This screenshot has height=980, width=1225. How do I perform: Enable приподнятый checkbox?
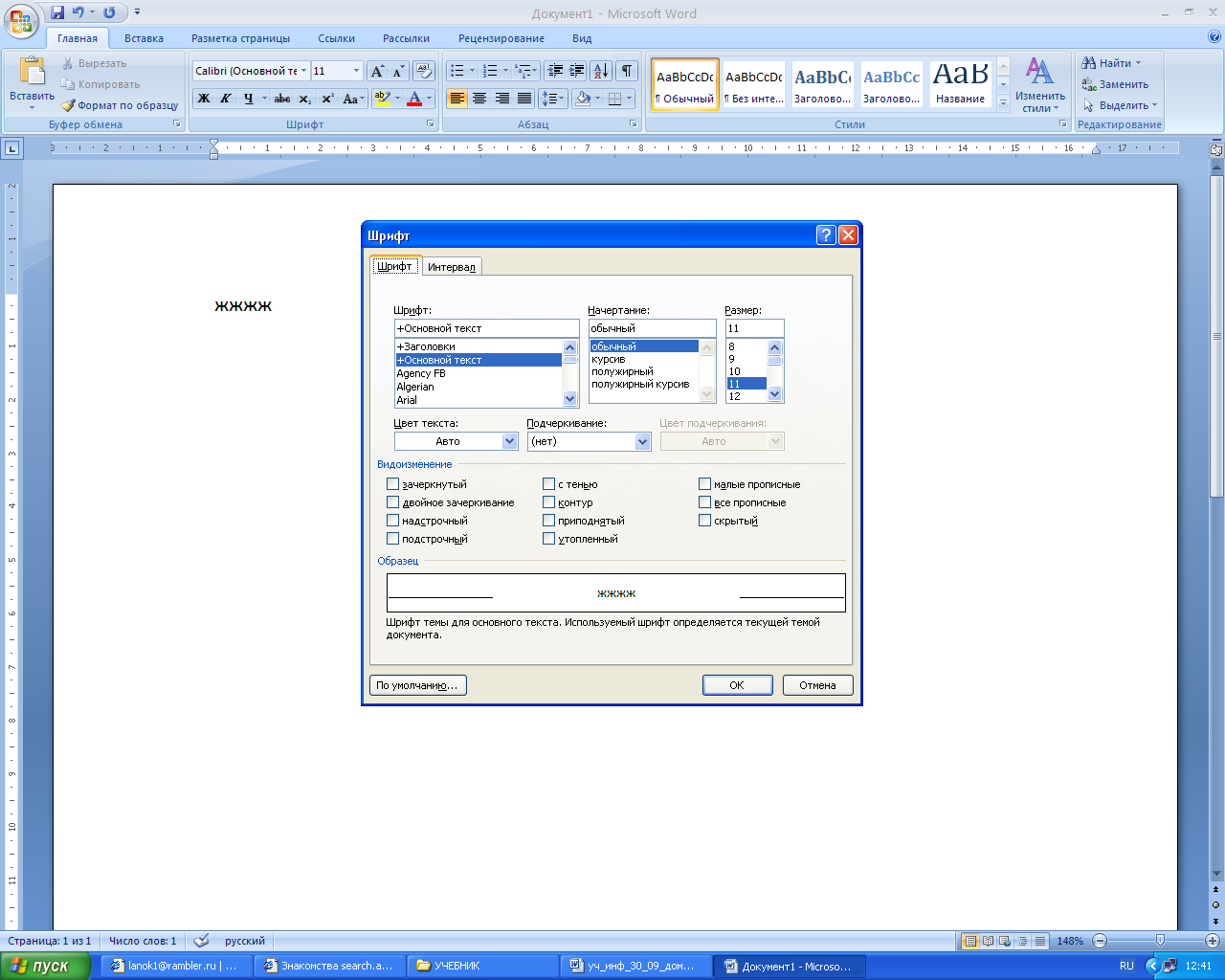click(548, 521)
